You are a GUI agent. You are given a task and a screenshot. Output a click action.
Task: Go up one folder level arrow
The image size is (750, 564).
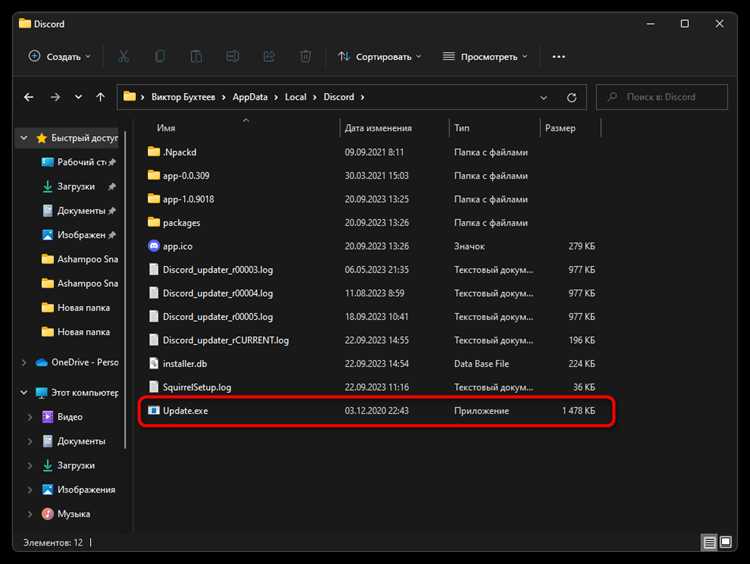click(100, 97)
